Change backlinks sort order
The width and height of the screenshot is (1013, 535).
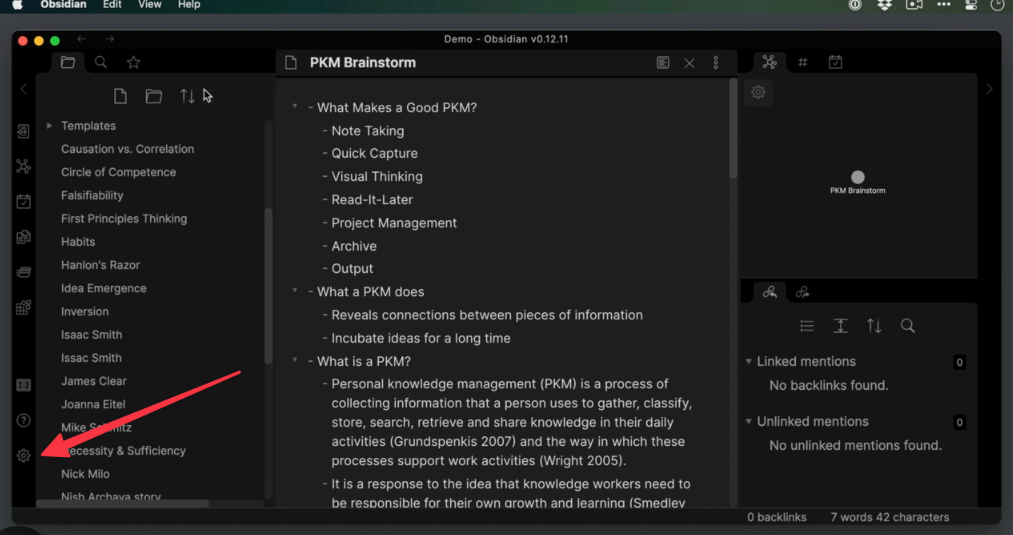pos(874,326)
